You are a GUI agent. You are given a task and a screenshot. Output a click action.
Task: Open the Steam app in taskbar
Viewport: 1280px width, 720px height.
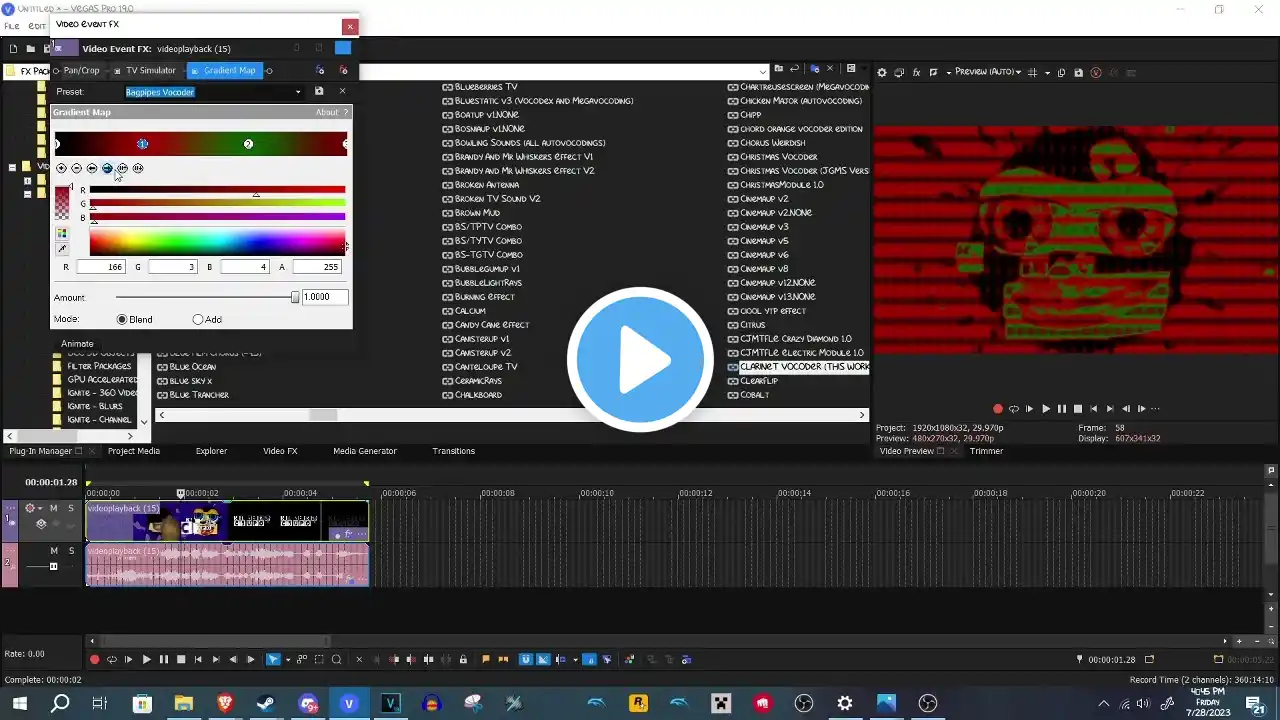tap(266, 703)
